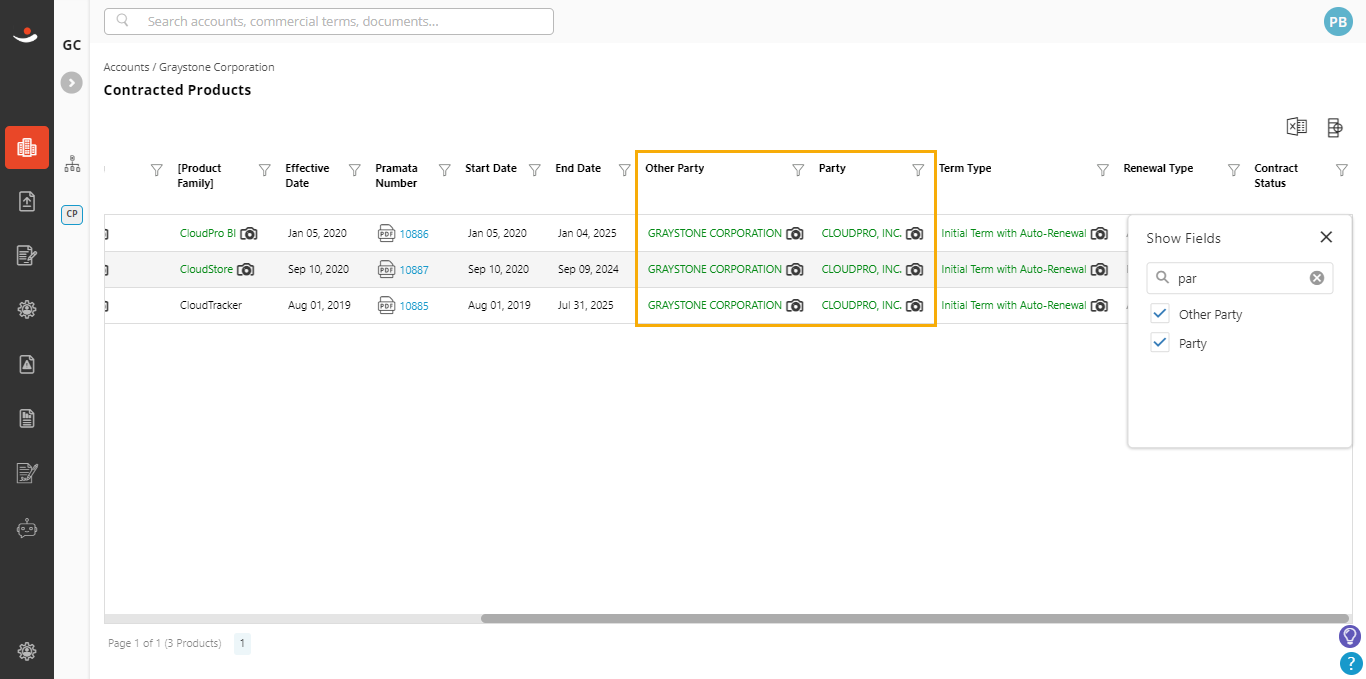Click the app logo at top left
Image resolution: width=1366 pixels, height=679 pixels.
(25, 35)
